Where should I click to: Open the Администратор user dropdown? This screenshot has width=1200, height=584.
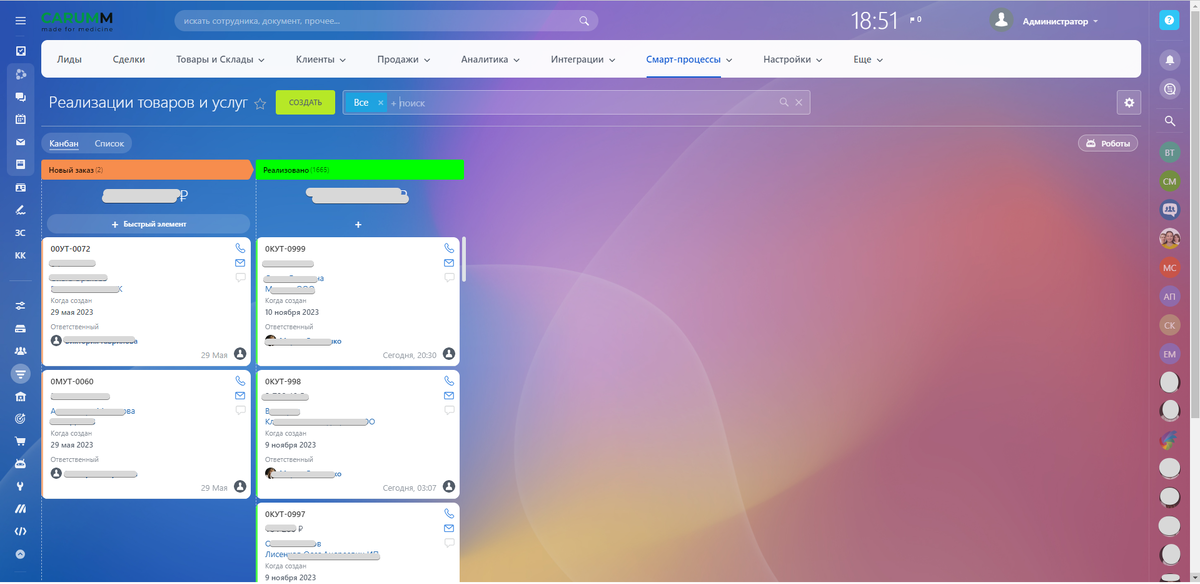(x=1060, y=21)
